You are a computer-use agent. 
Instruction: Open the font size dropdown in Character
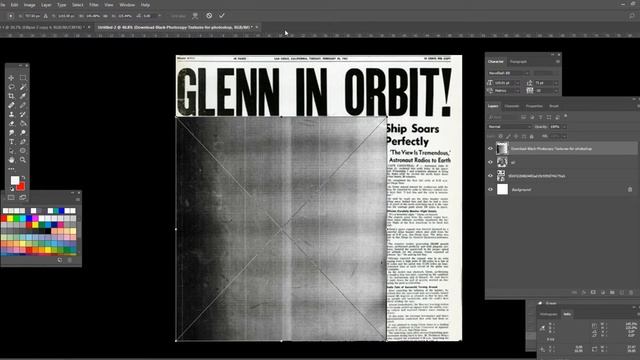tap(518, 83)
